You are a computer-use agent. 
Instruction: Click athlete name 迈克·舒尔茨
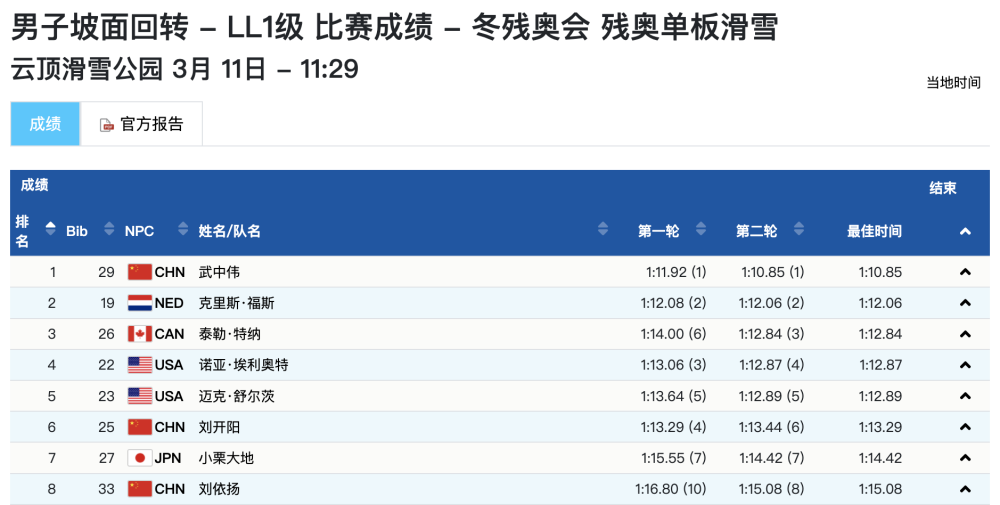click(236, 396)
